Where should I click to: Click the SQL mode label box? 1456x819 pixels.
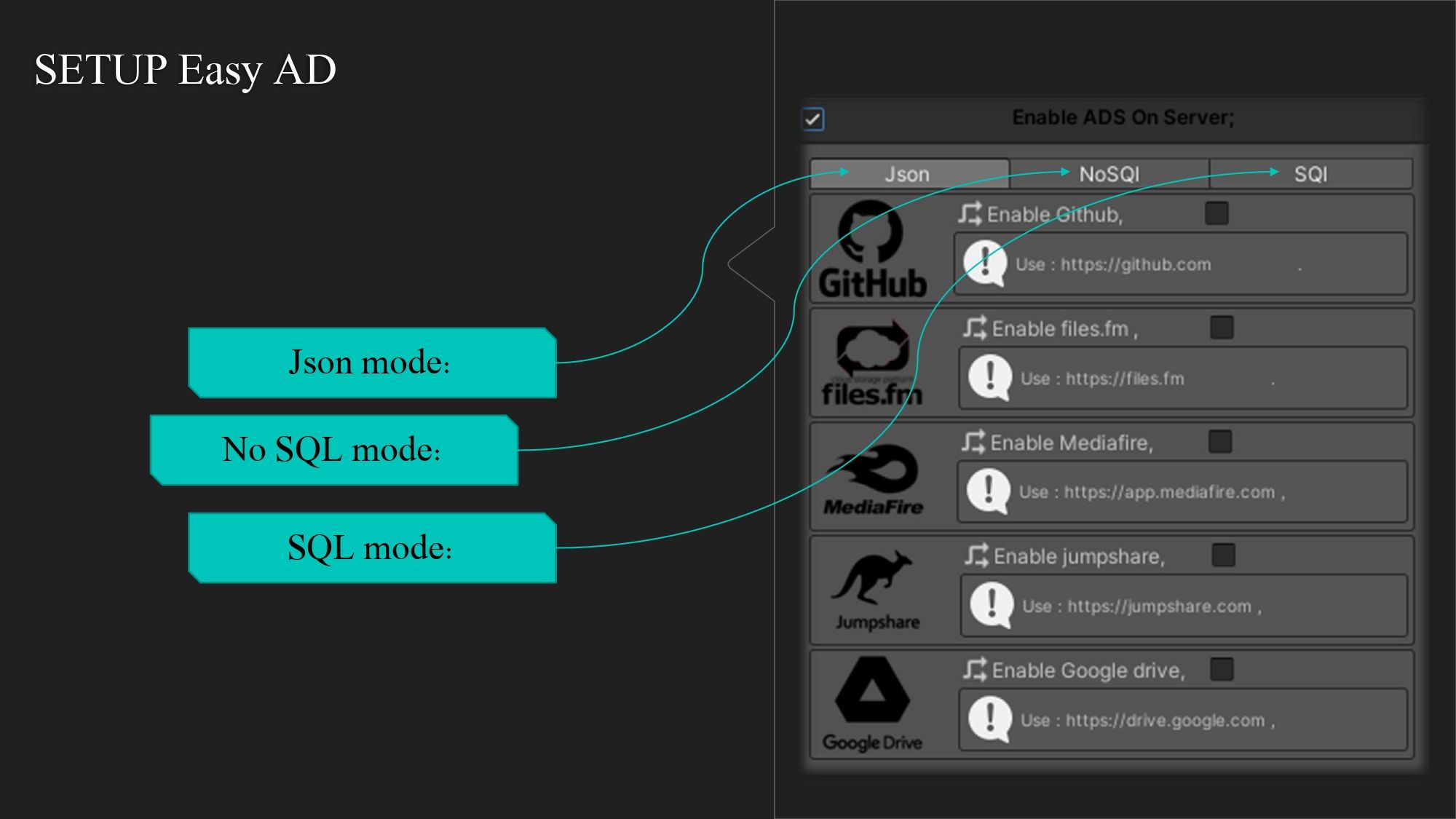point(372,547)
